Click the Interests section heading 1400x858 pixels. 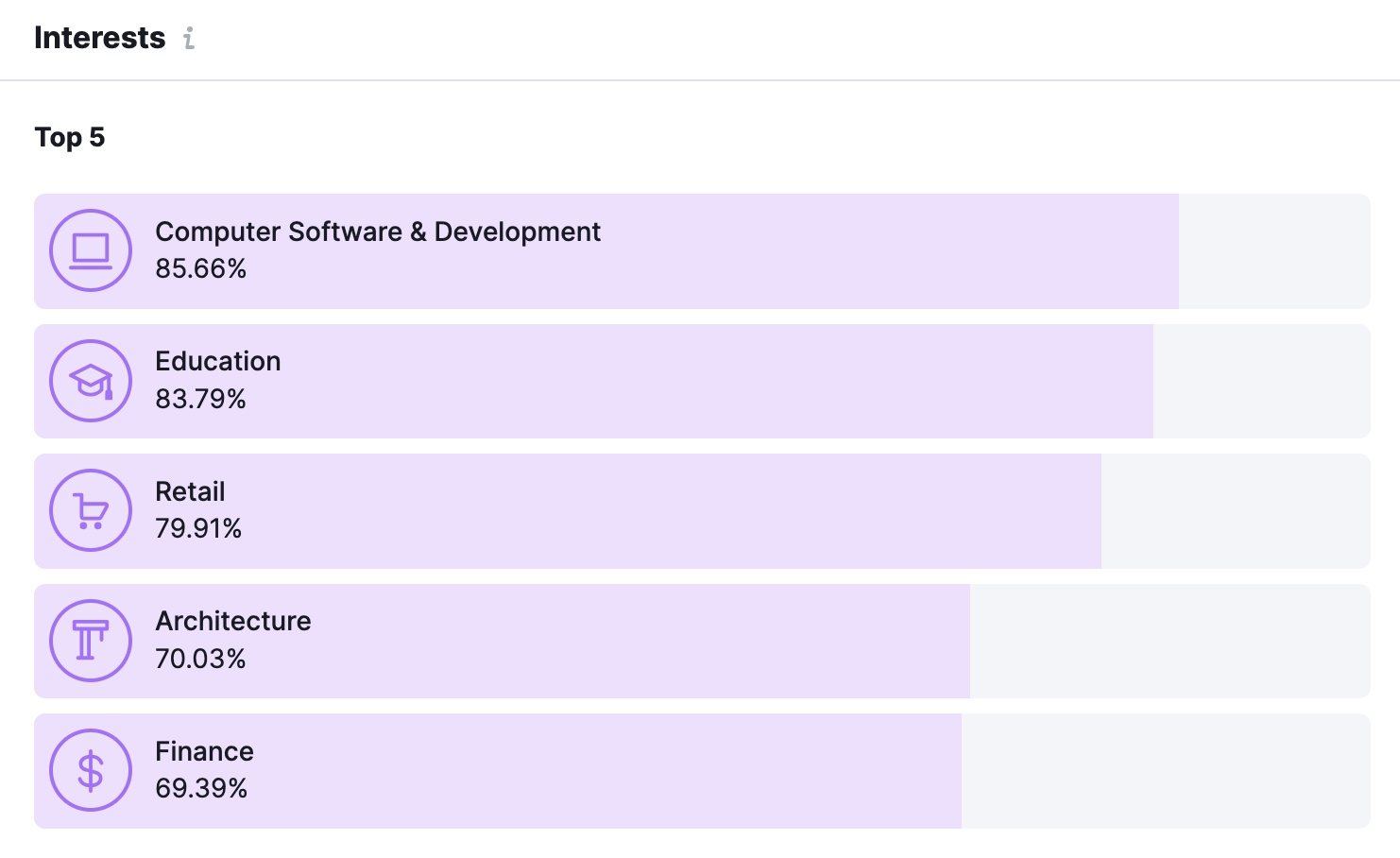click(99, 38)
